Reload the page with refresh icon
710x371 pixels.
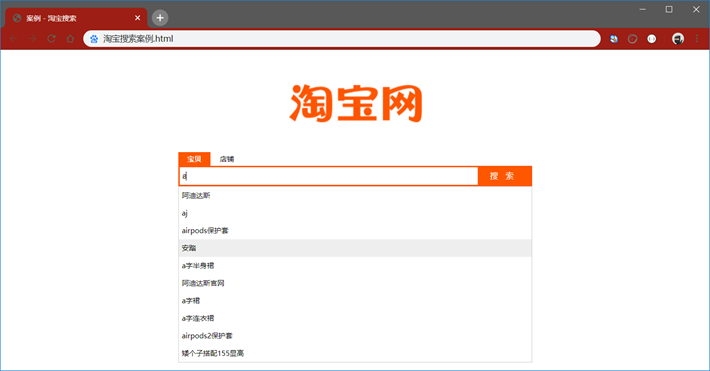click(52, 39)
